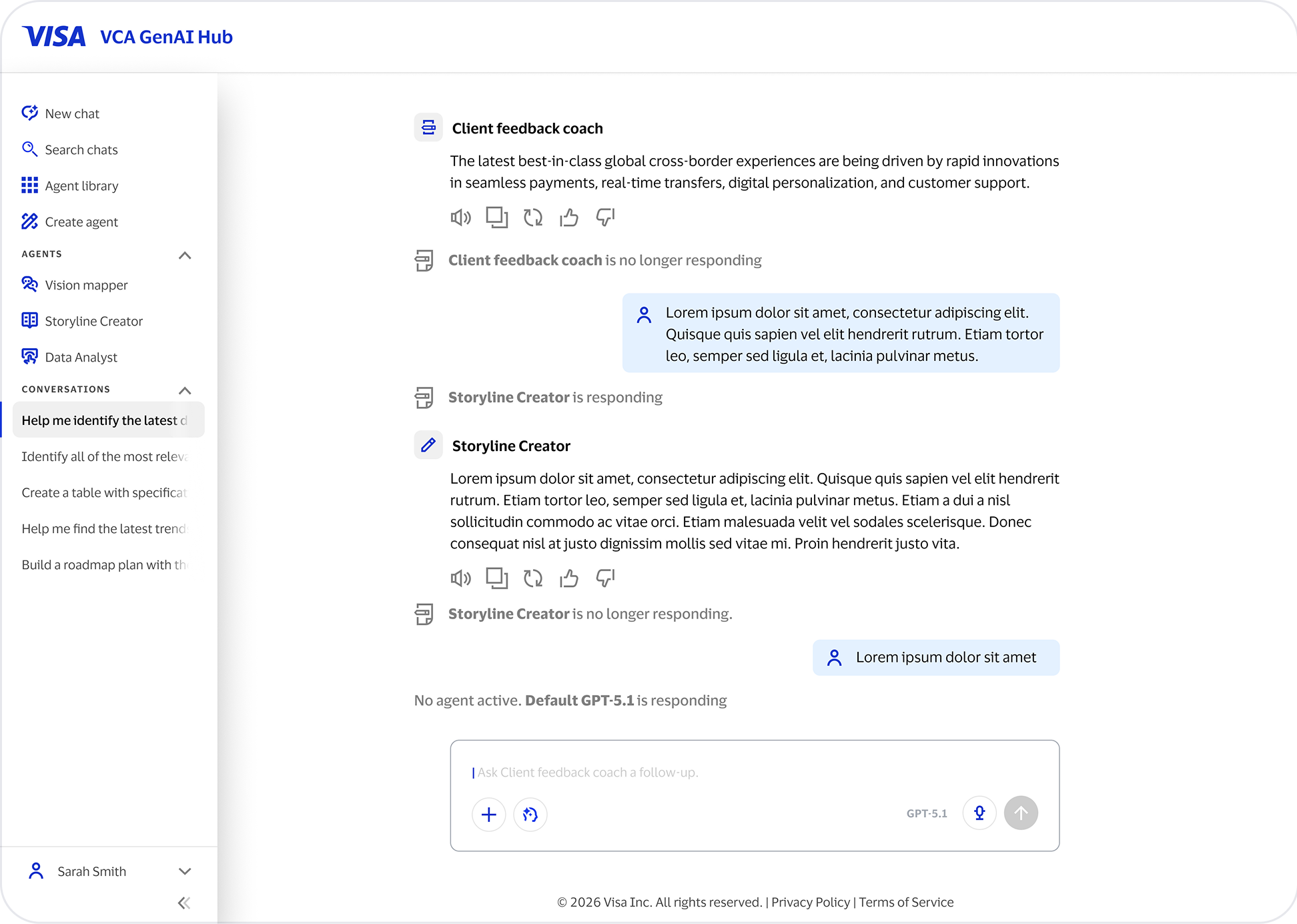This screenshot has height=924, width=1297.
Task: Copy the Storyline Creator reply
Action: pos(497,578)
